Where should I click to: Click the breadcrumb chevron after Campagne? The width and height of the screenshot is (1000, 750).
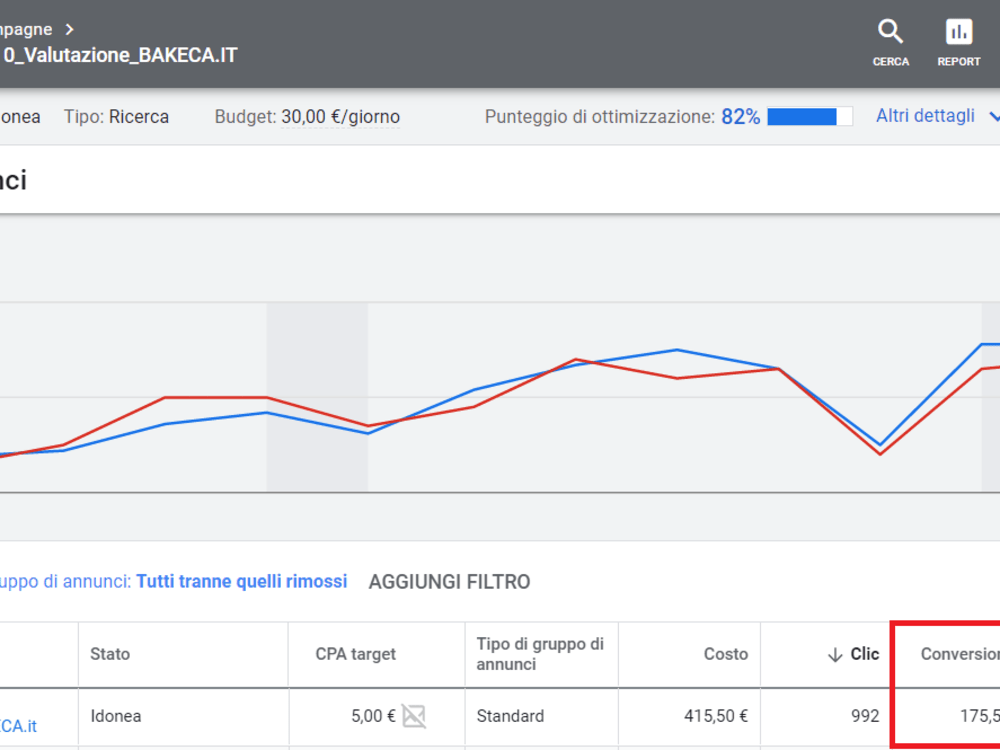click(70, 29)
